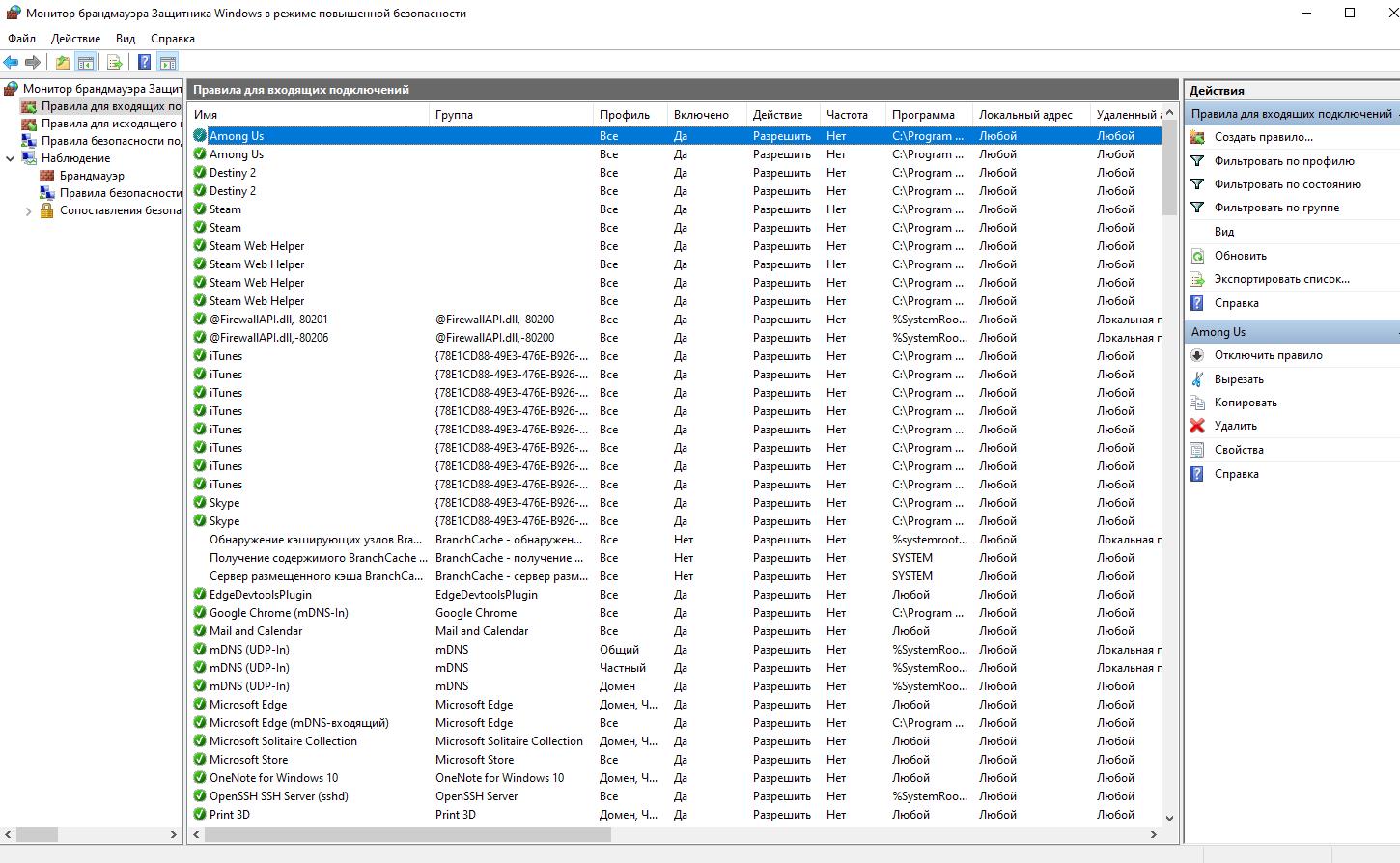Open Справка under the inbound rules section
The height and width of the screenshot is (863, 1400).
pyautogui.click(x=1237, y=303)
